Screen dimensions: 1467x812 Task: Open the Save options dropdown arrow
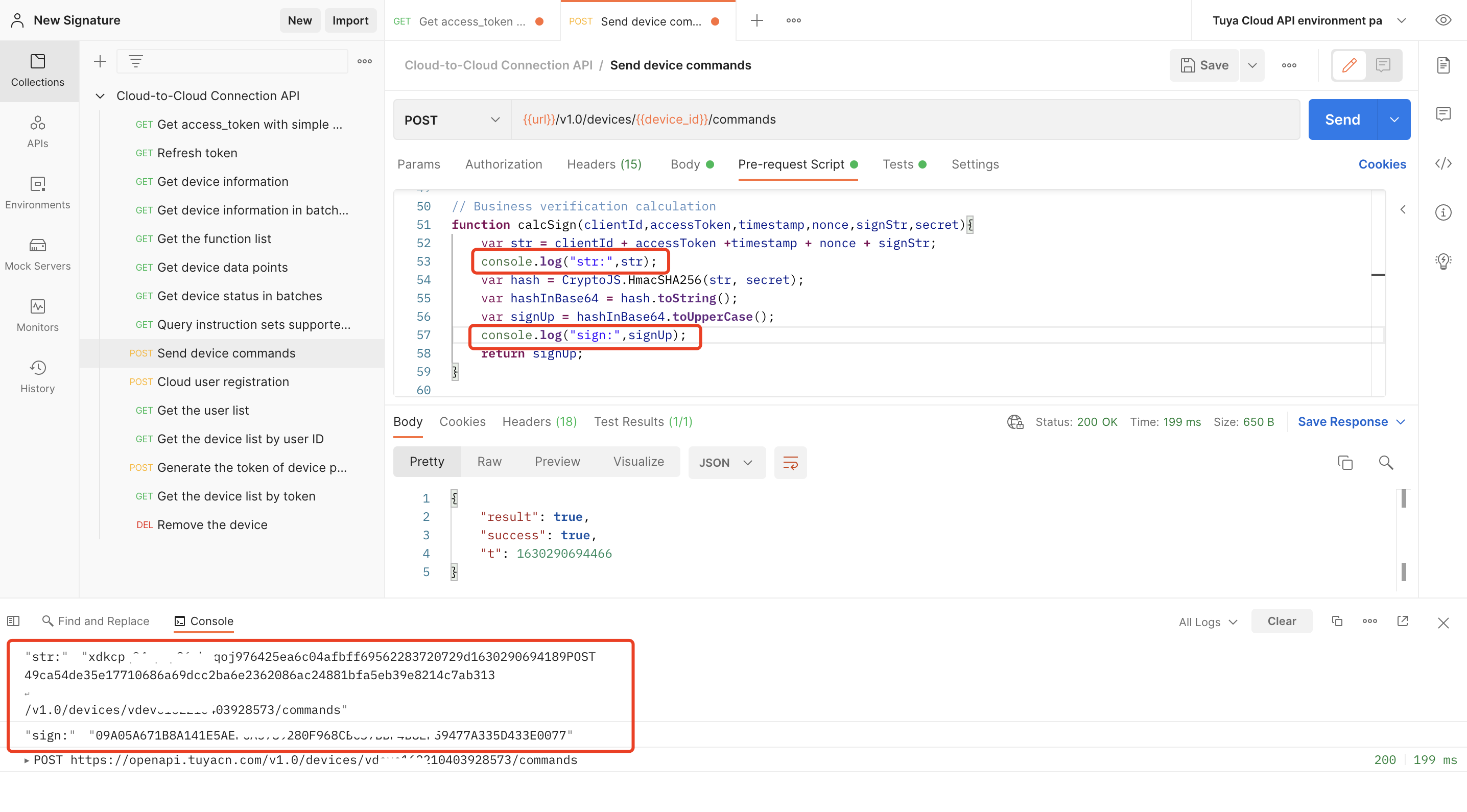[x=1252, y=65]
